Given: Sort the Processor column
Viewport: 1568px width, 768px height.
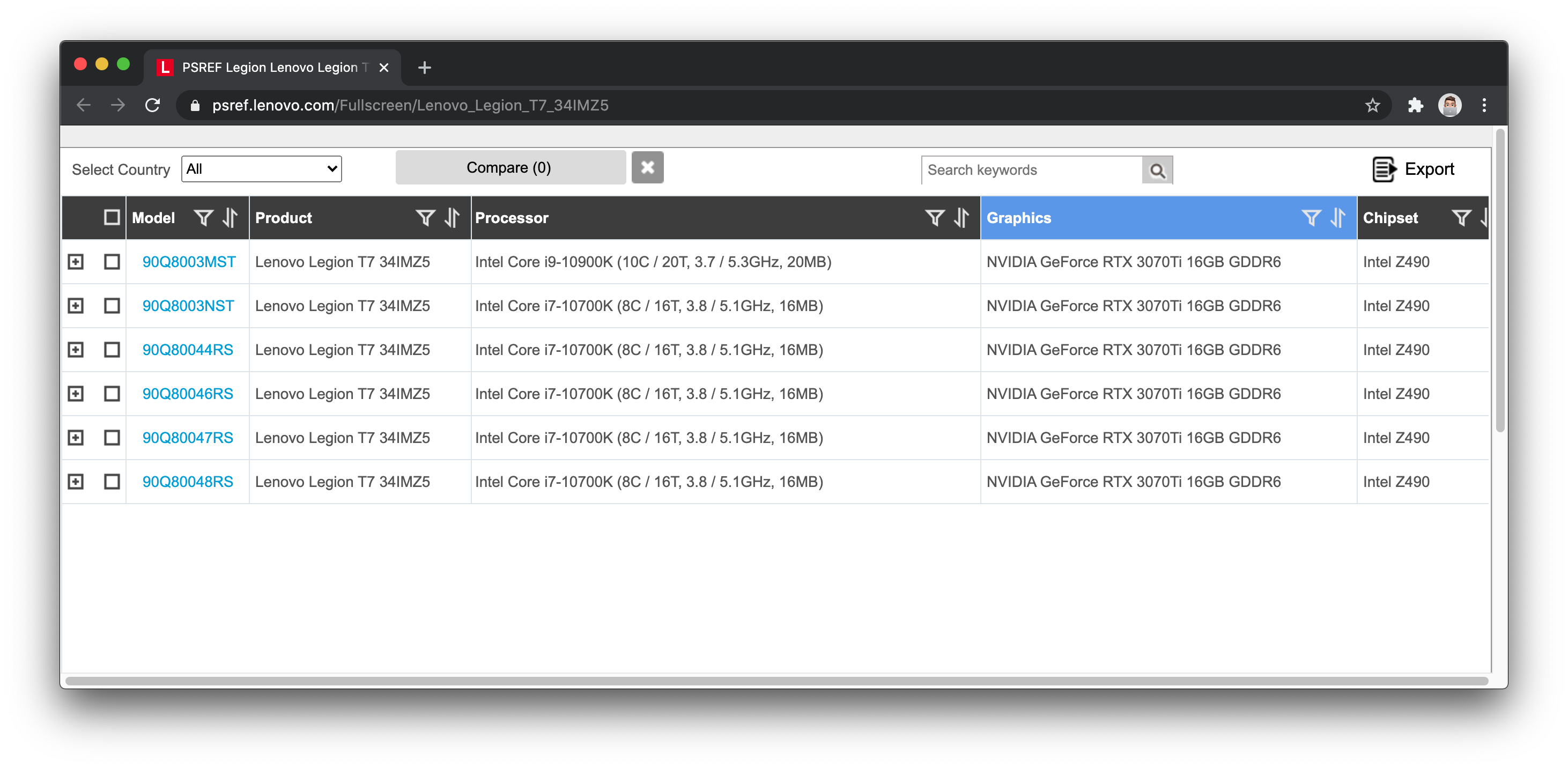Looking at the screenshot, I should click(x=961, y=218).
